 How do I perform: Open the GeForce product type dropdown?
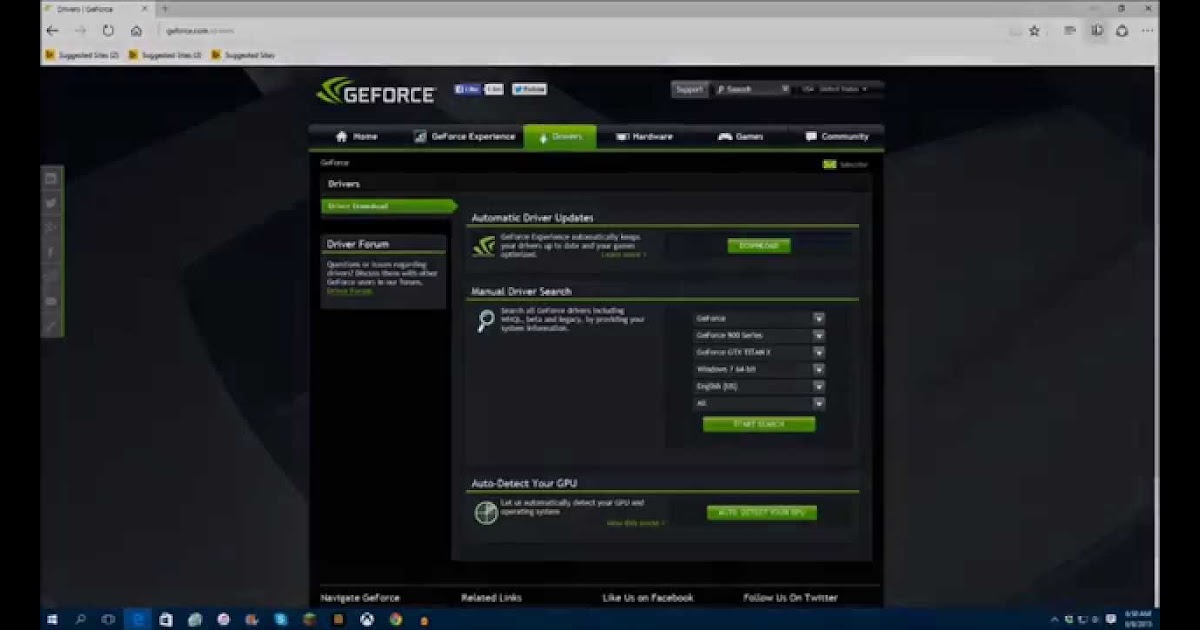tap(760, 319)
